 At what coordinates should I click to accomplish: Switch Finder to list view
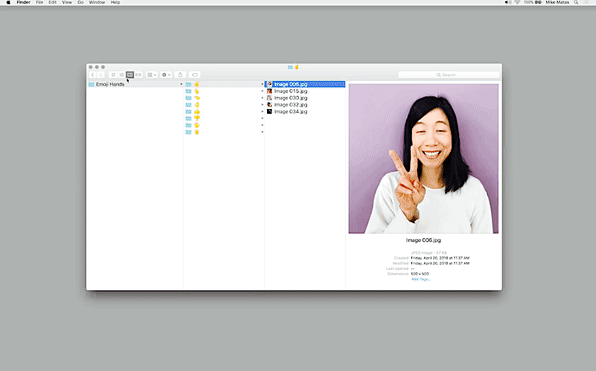121,75
